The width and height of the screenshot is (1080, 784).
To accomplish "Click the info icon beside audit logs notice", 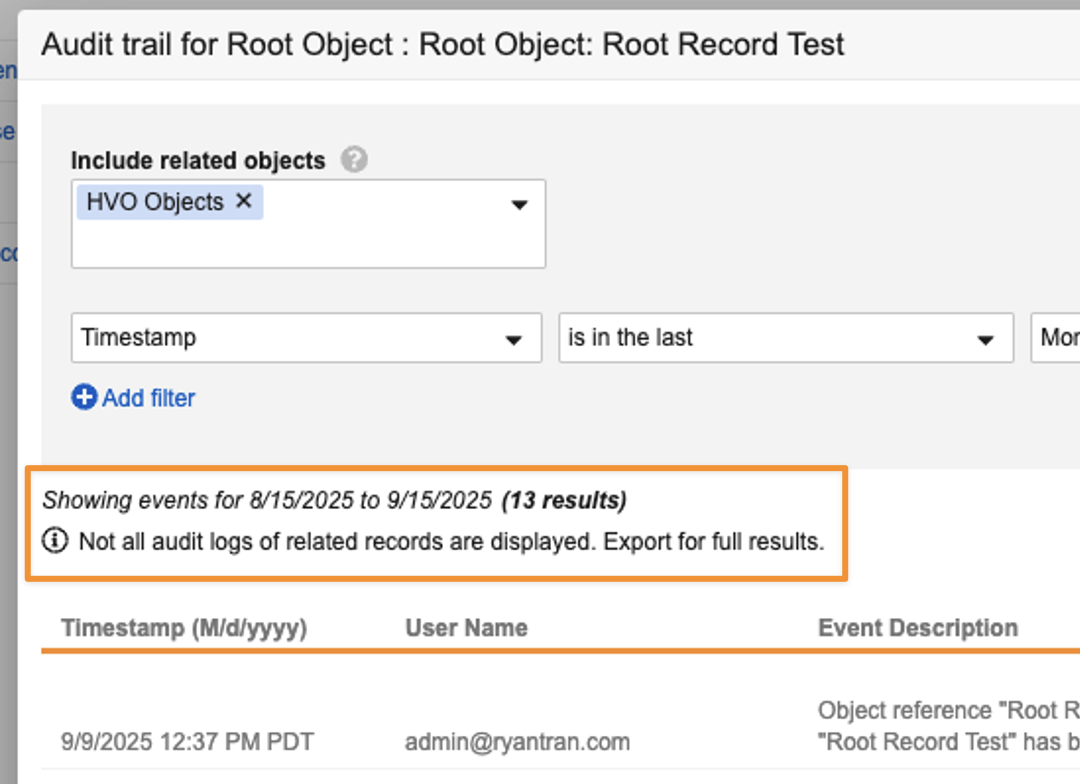I will click(55, 542).
